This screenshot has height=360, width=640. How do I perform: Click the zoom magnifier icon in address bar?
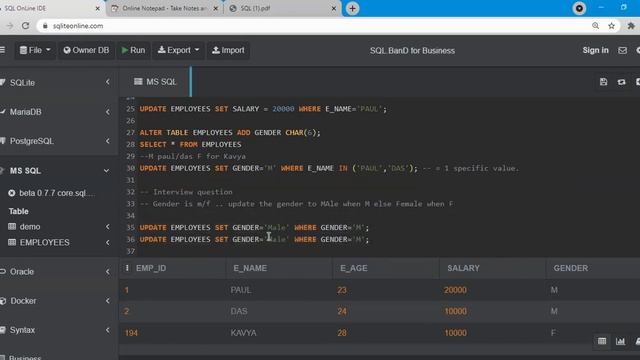click(596, 26)
